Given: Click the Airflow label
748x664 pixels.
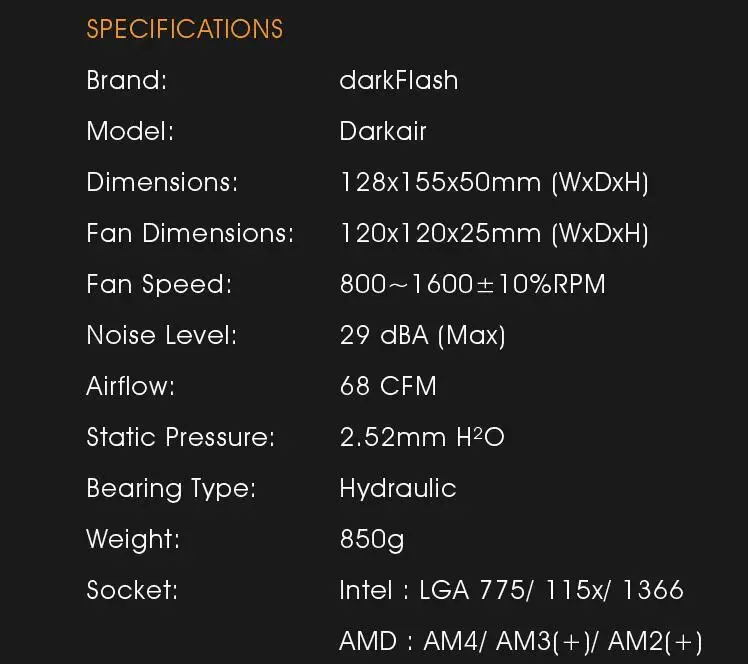Looking at the screenshot, I should (130, 386).
